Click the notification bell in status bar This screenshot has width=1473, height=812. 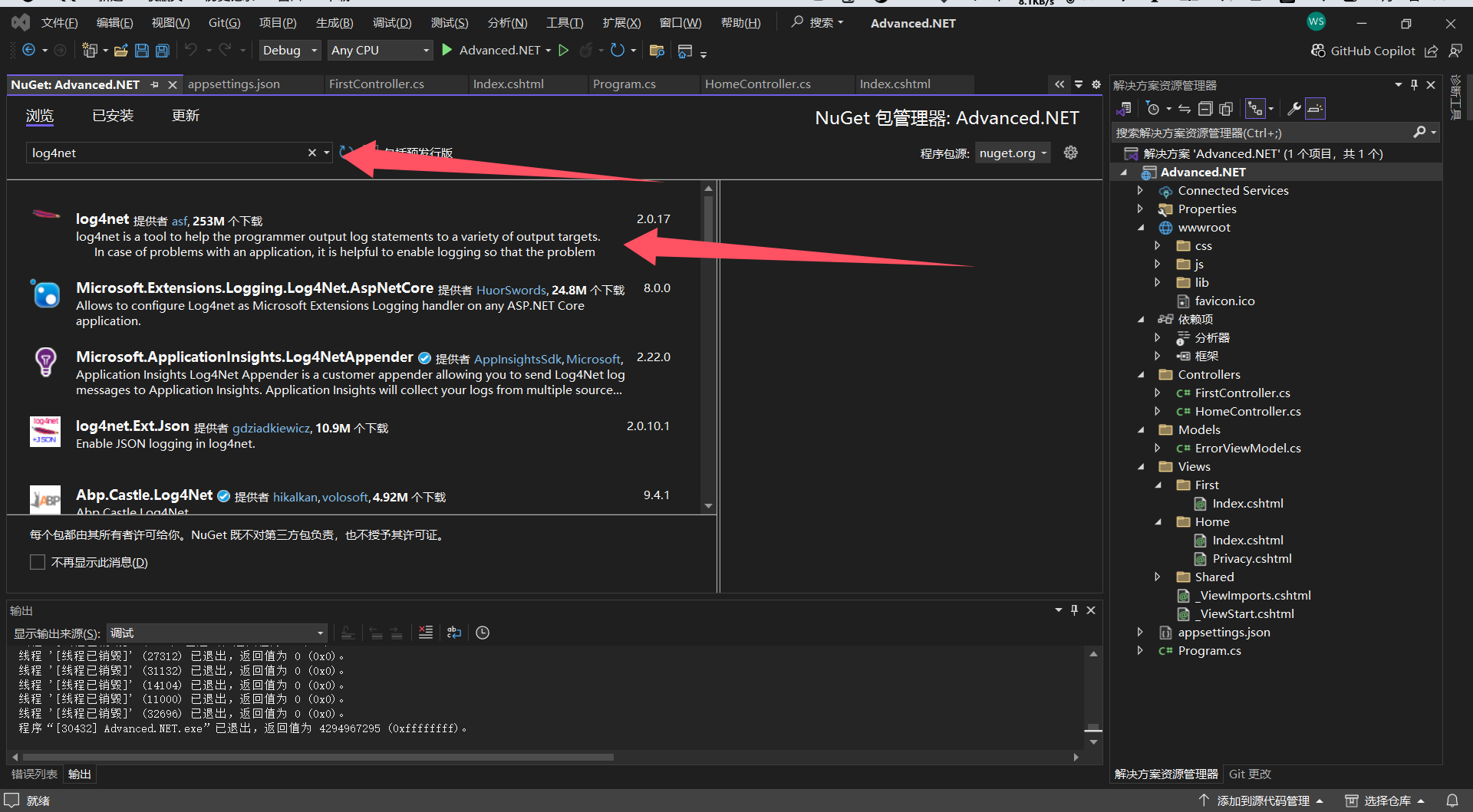[1452, 800]
